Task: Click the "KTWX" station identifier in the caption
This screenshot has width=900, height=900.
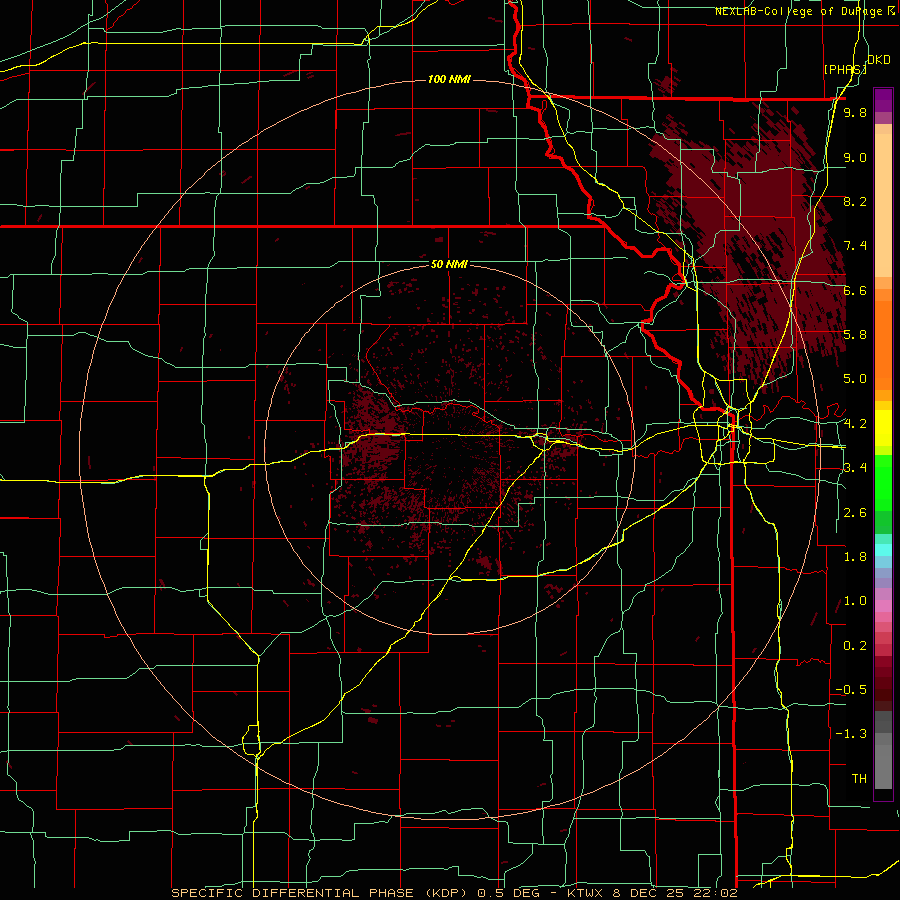Action: (x=587, y=893)
